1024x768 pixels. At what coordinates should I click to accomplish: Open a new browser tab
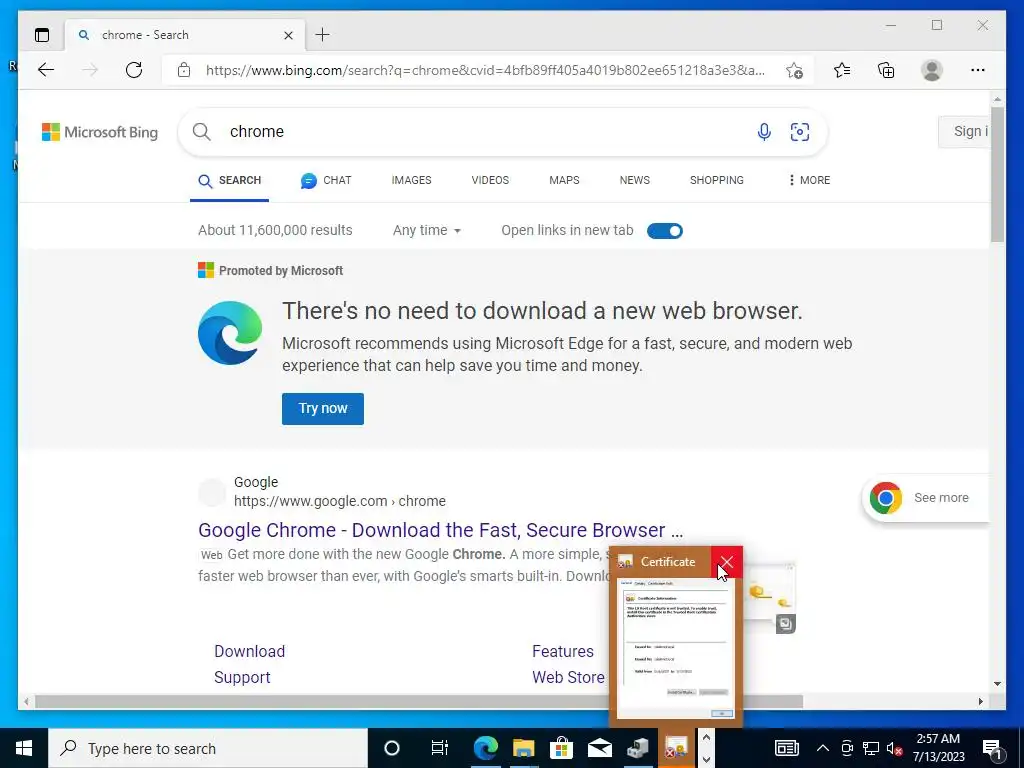click(323, 35)
